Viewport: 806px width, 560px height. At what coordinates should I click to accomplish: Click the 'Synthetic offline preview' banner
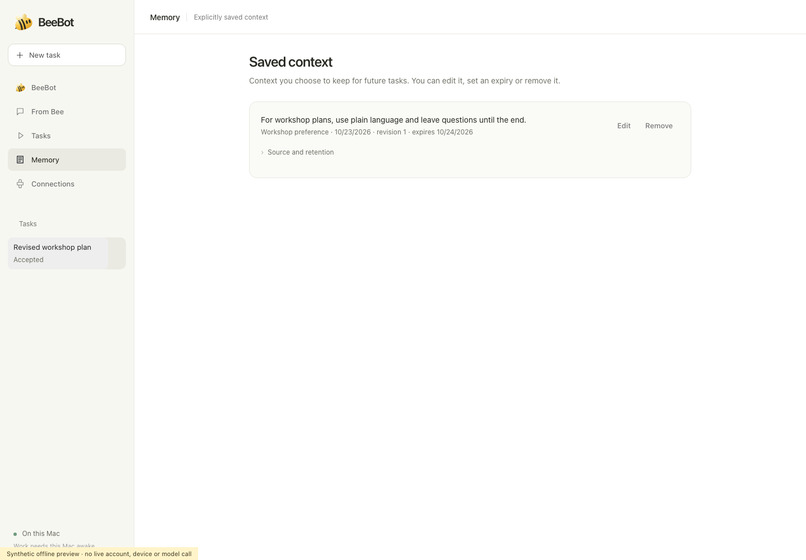point(99,554)
